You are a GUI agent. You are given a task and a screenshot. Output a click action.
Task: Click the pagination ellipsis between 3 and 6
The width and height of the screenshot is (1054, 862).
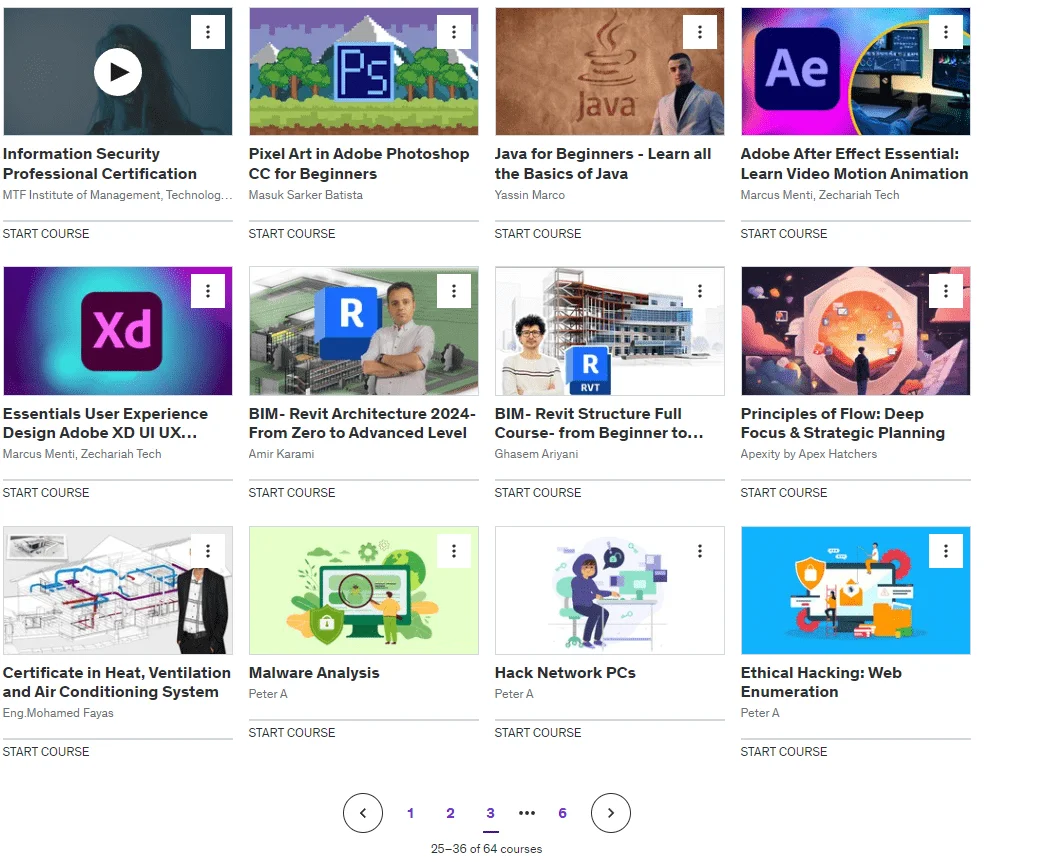527,813
